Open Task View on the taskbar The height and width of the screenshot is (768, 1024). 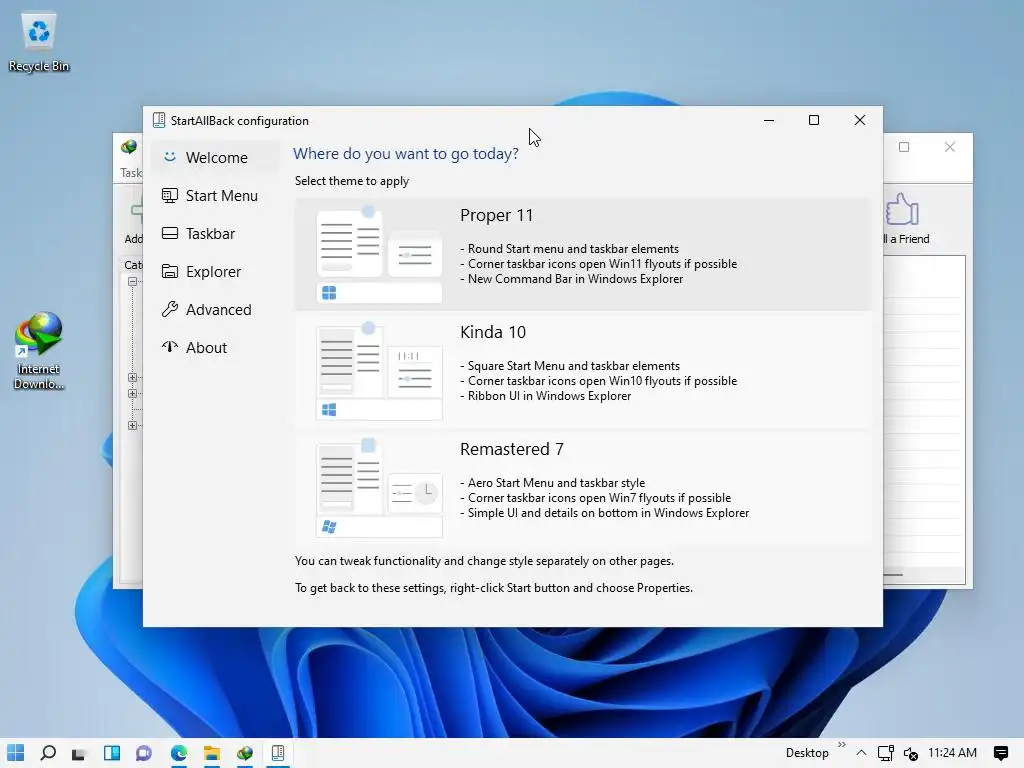coord(79,754)
